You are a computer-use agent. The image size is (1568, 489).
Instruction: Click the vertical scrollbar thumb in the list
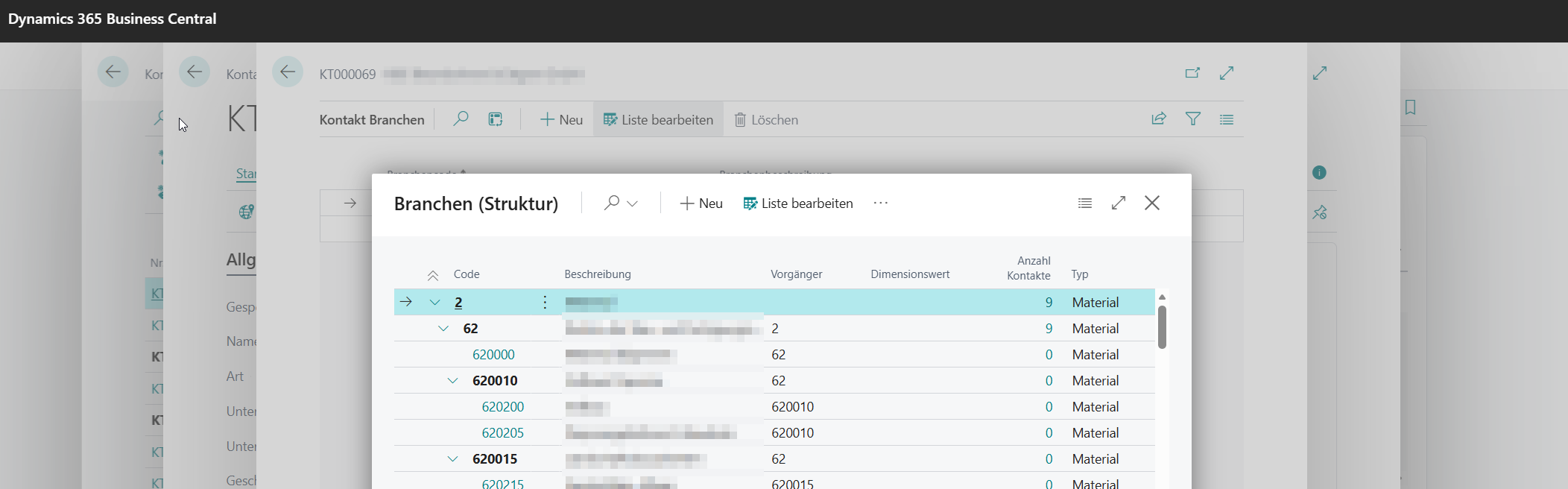click(1162, 327)
